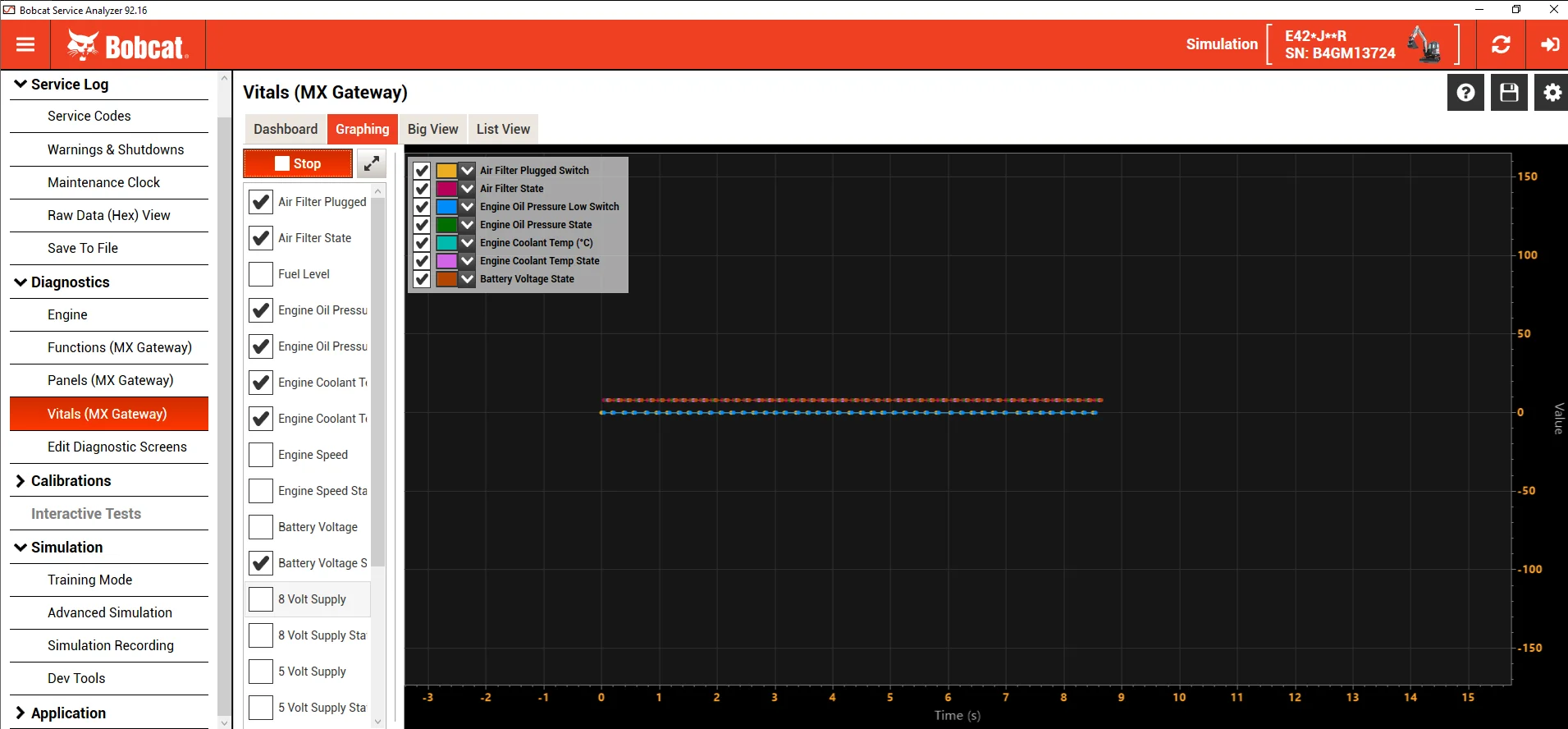The height and width of the screenshot is (729, 1568).
Task: Click the save floppy disk icon
Action: tap(1508, 93)
